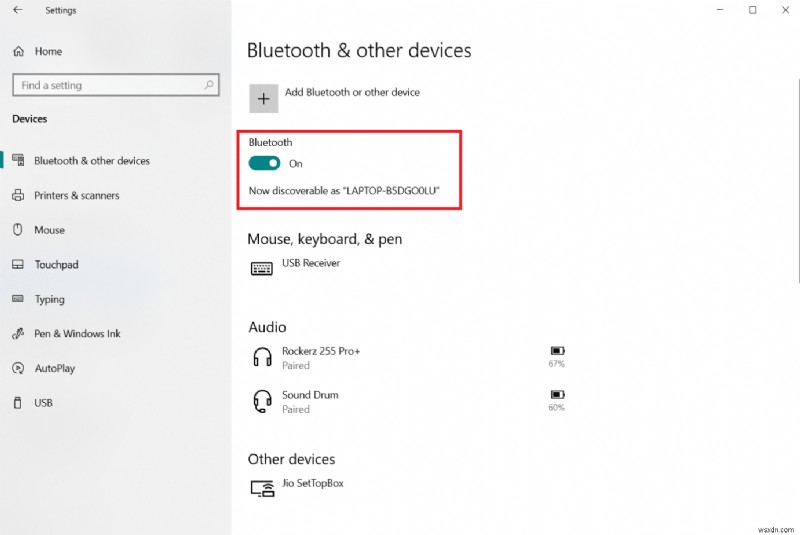
Task: Open Pen & Windows Ink settings
Action: point(77,334)
